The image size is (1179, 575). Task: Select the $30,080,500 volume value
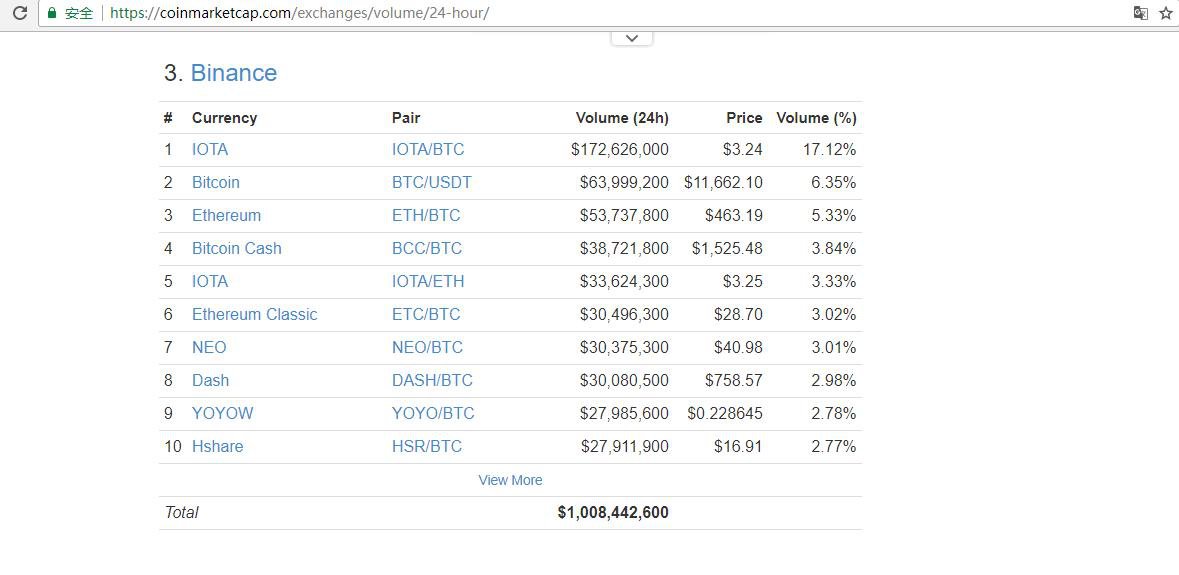(x=624, y=380)
